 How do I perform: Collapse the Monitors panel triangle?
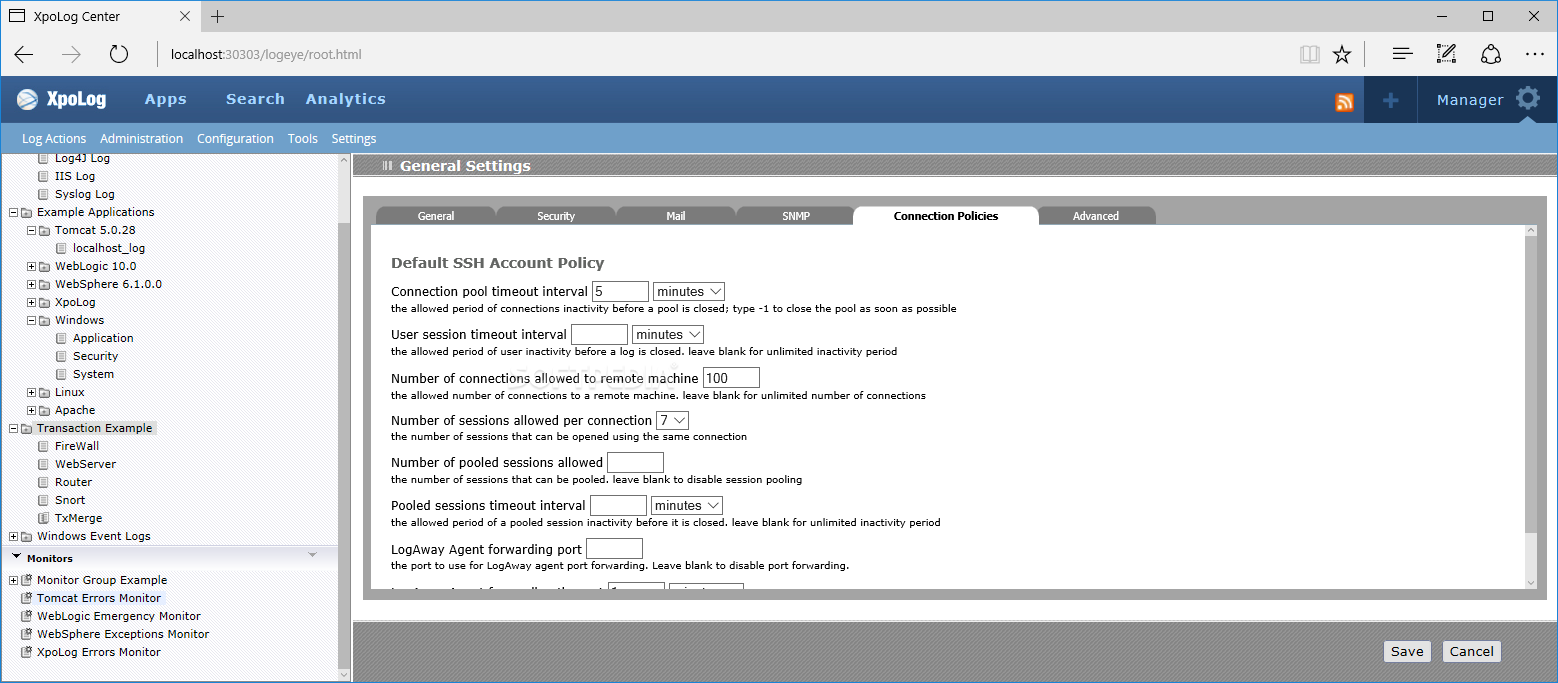click(17, 557)
